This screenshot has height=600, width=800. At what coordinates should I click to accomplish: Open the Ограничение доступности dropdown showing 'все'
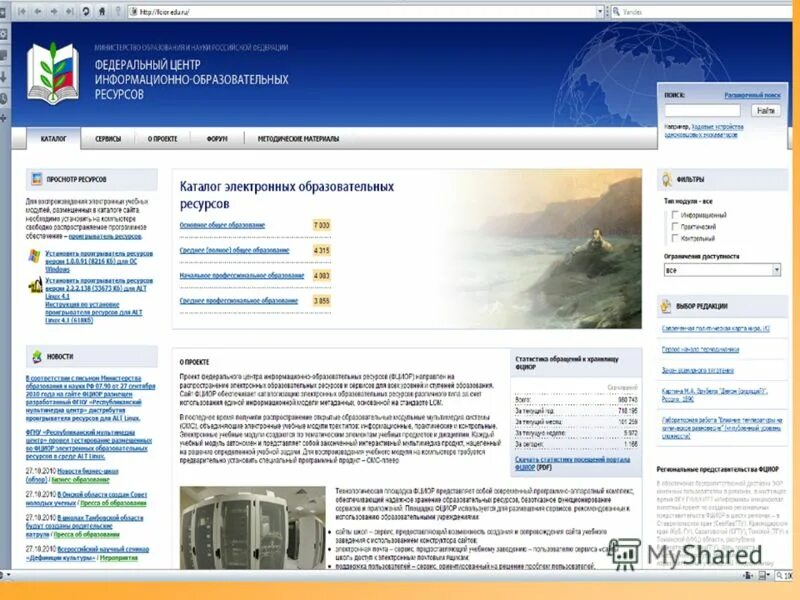point(776,269)
